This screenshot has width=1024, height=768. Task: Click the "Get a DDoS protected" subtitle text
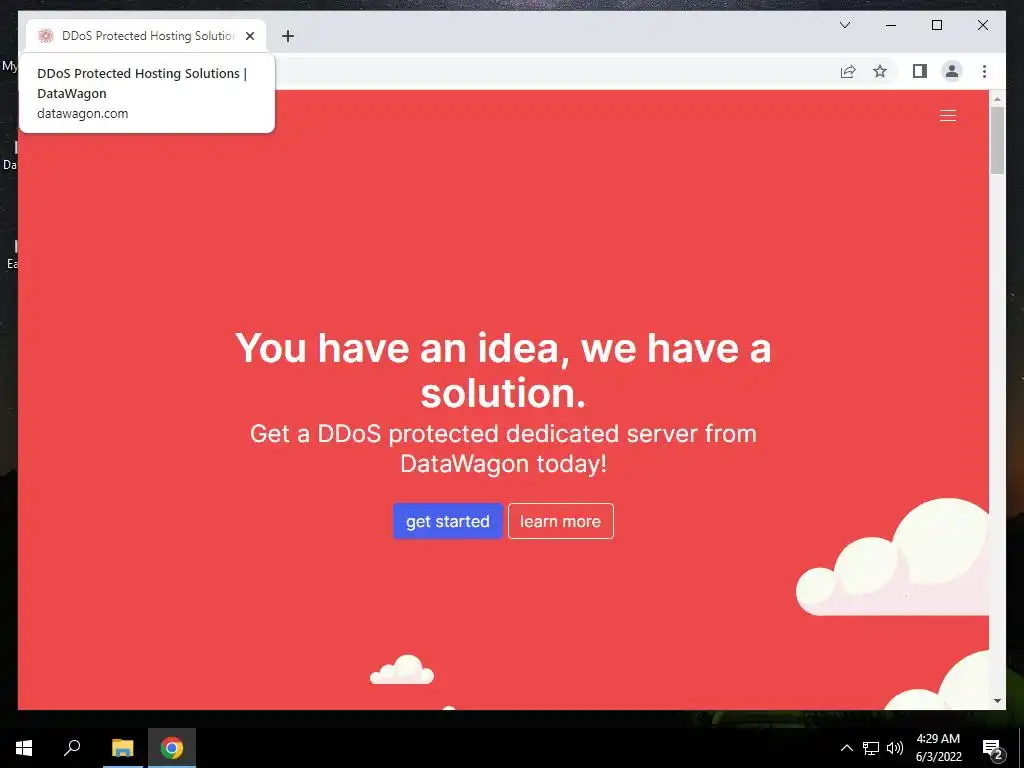[503, 449]
